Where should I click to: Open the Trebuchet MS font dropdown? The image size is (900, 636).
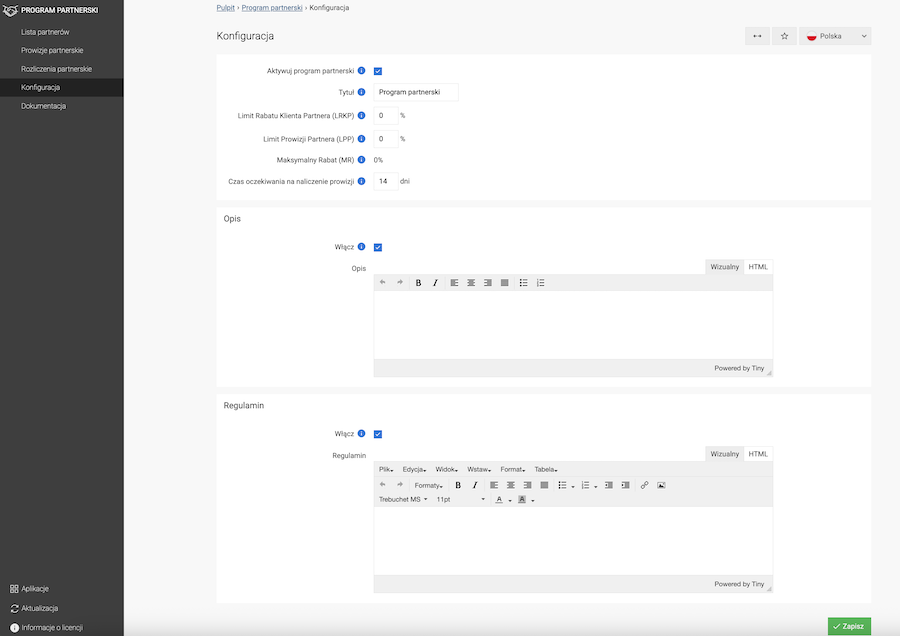403,499
